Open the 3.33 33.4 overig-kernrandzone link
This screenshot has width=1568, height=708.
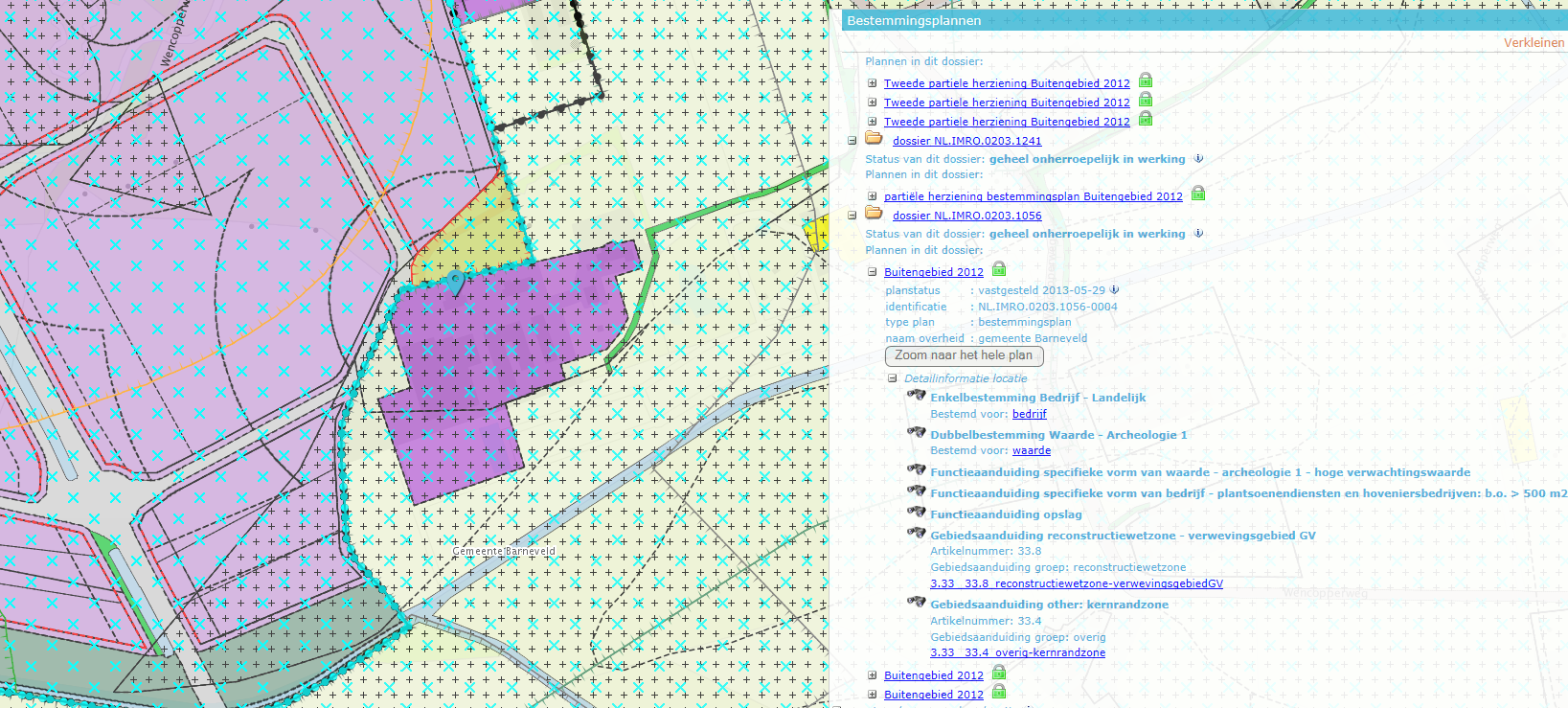click(1017, 652)
